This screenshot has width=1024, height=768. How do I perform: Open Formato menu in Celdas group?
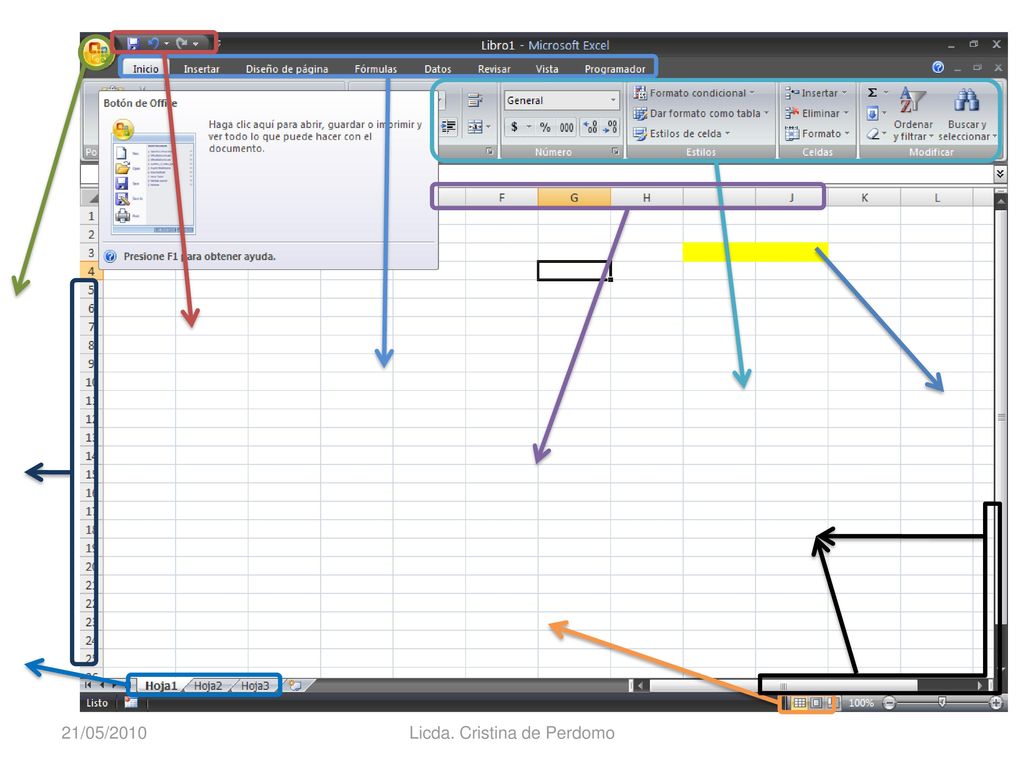817,133
